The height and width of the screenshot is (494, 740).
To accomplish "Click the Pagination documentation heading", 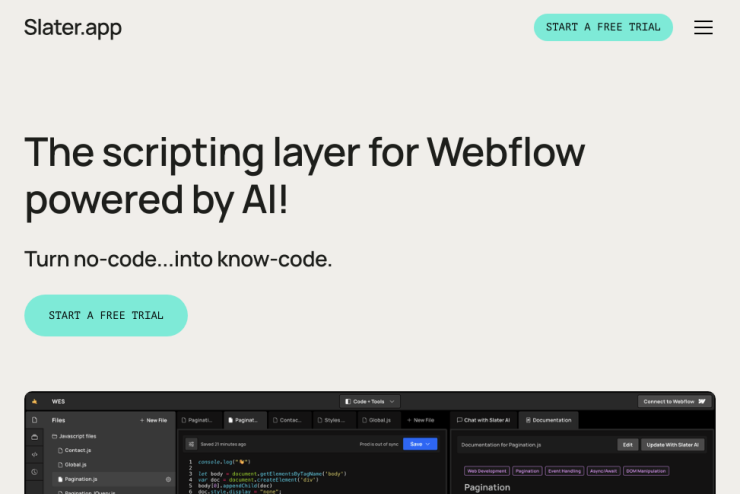I will click(x=487, y=487).
